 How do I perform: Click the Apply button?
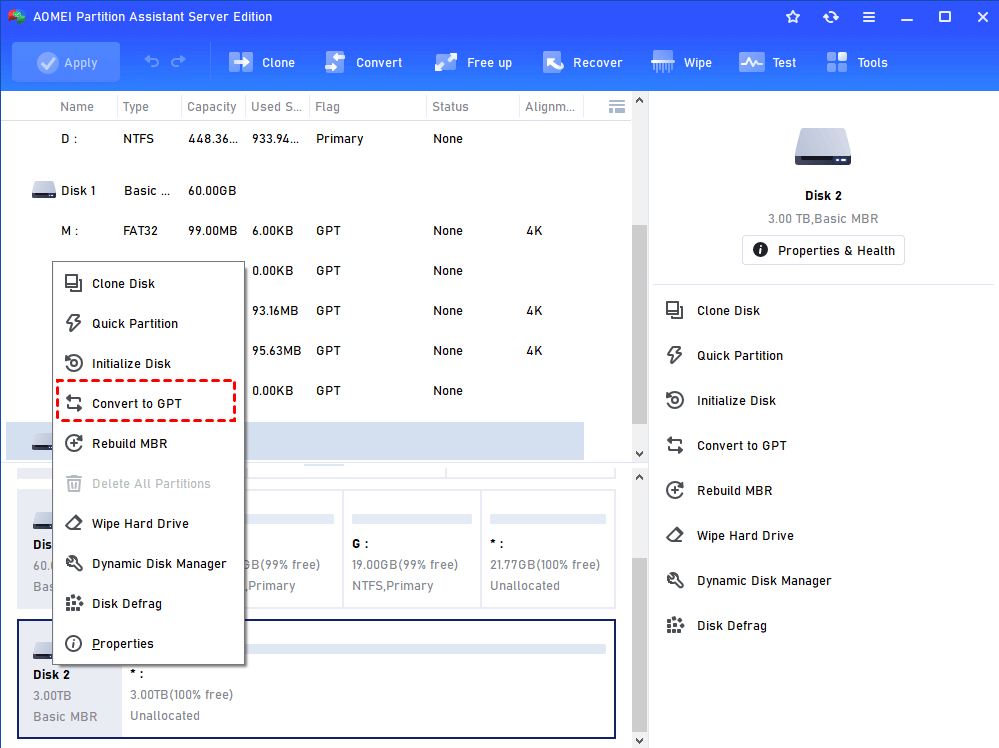(66, 62)
